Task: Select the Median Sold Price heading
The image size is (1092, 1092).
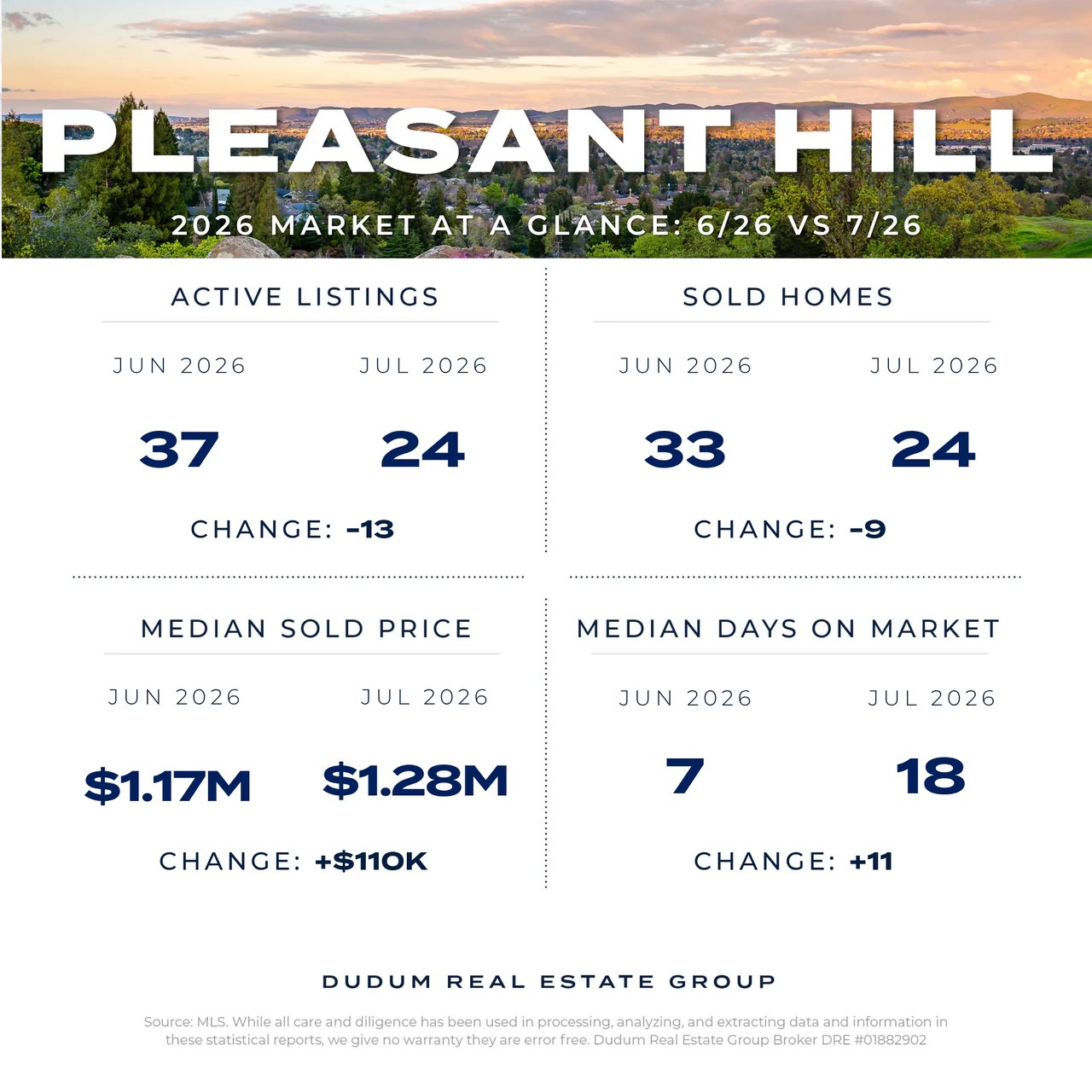Action: click(306, 629)
